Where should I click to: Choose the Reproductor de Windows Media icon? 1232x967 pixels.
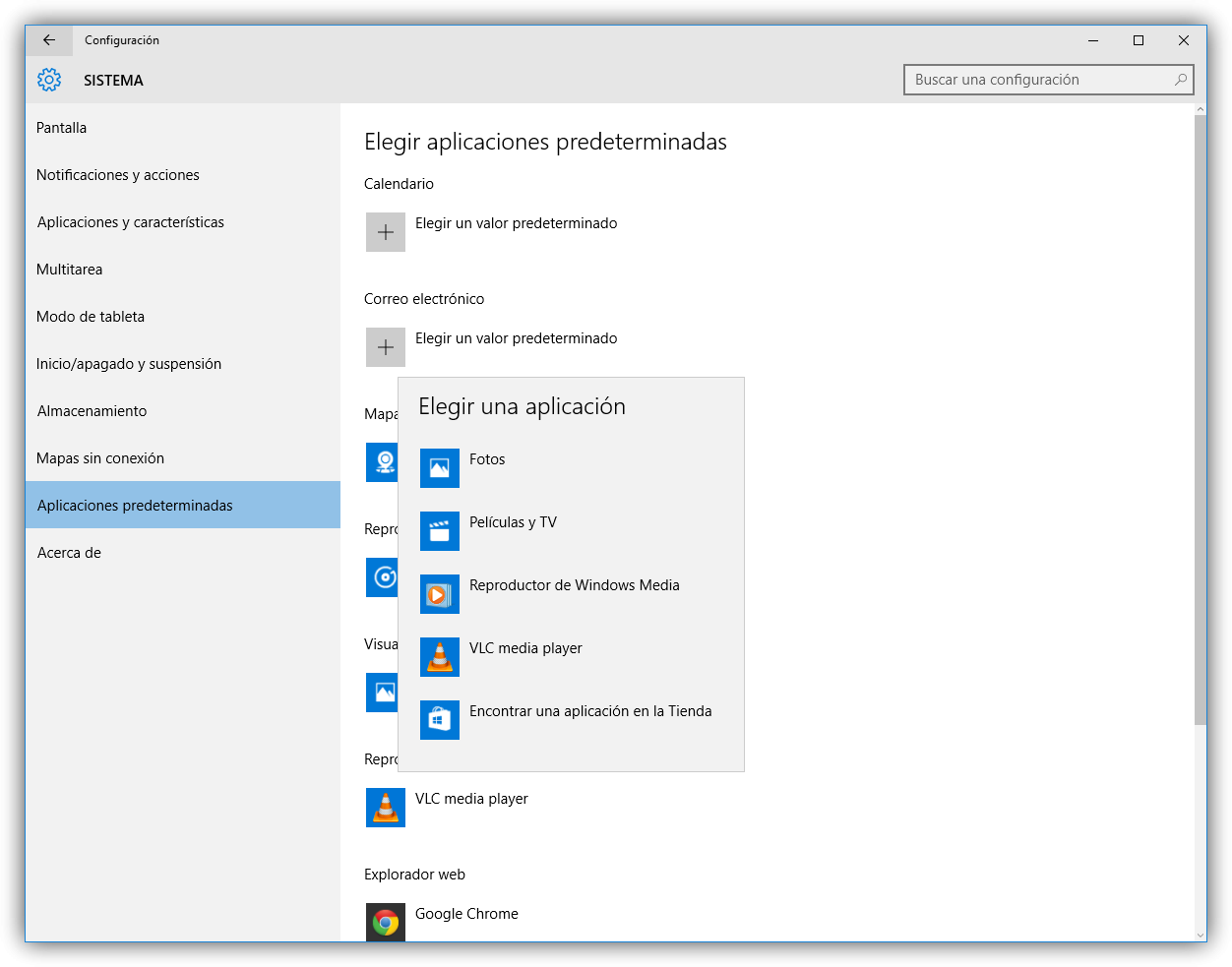tap(439, 594)
